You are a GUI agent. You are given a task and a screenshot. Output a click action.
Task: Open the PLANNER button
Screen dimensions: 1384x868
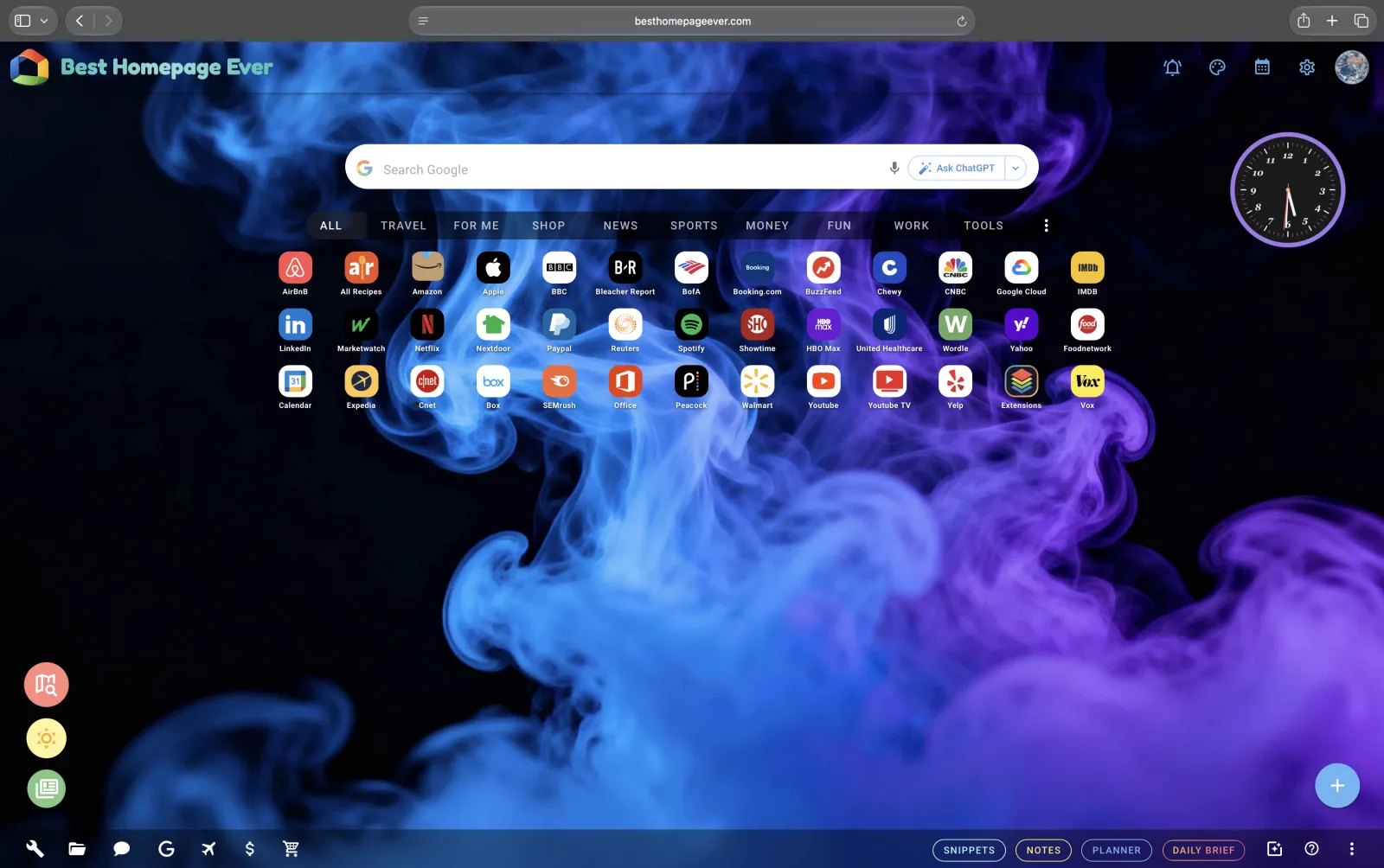coord(1116,851)
